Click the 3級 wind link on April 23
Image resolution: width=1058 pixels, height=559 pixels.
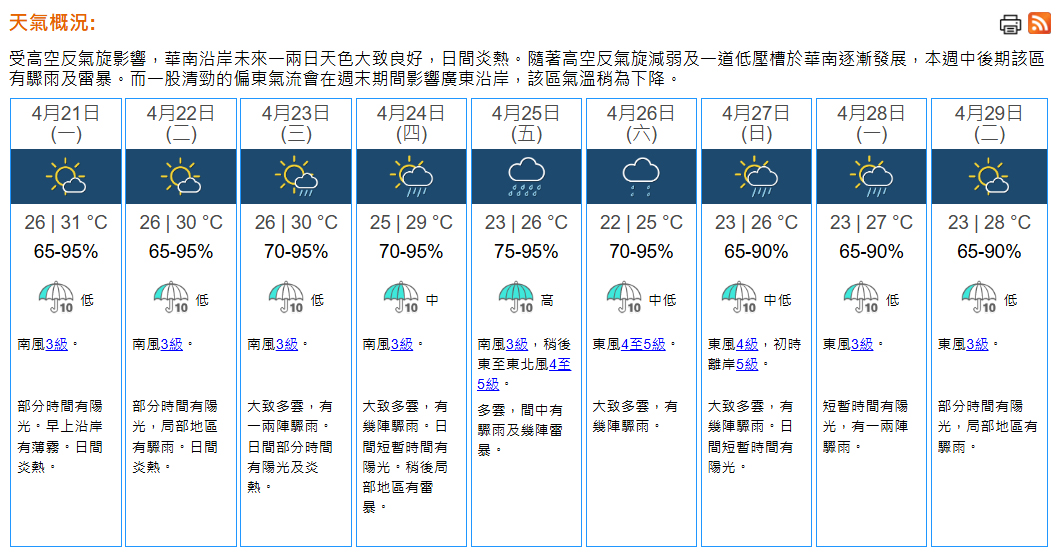[x=287, y=344]
